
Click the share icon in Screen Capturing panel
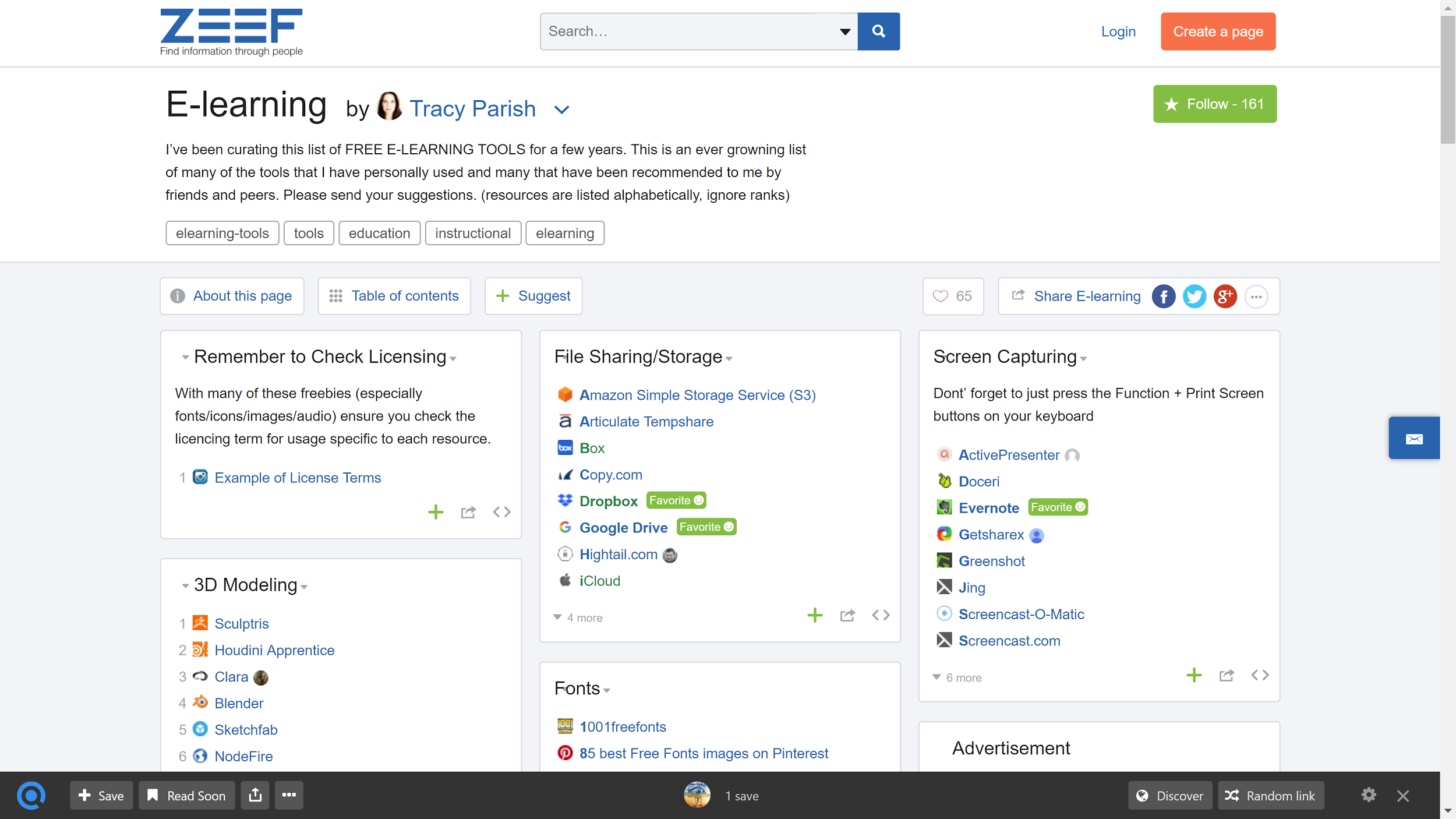point(1227,676)
